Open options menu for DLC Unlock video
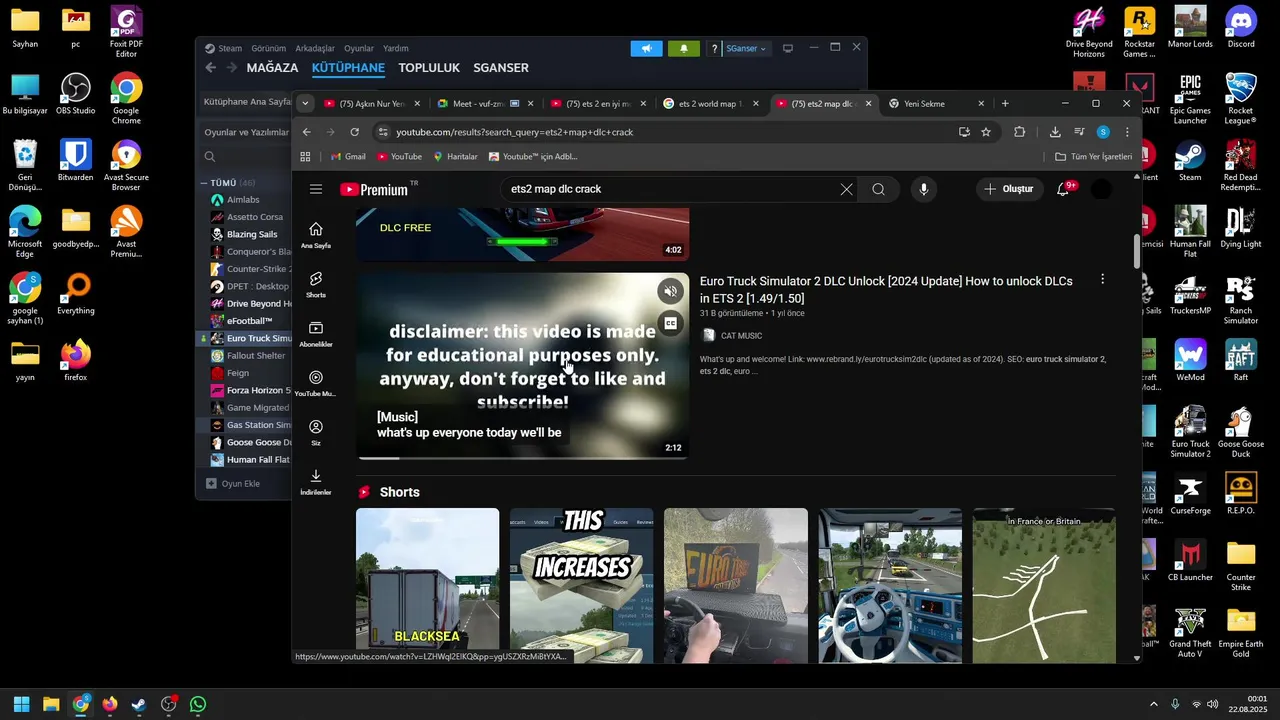1280x720 pixels. [x=1102, y=280]
